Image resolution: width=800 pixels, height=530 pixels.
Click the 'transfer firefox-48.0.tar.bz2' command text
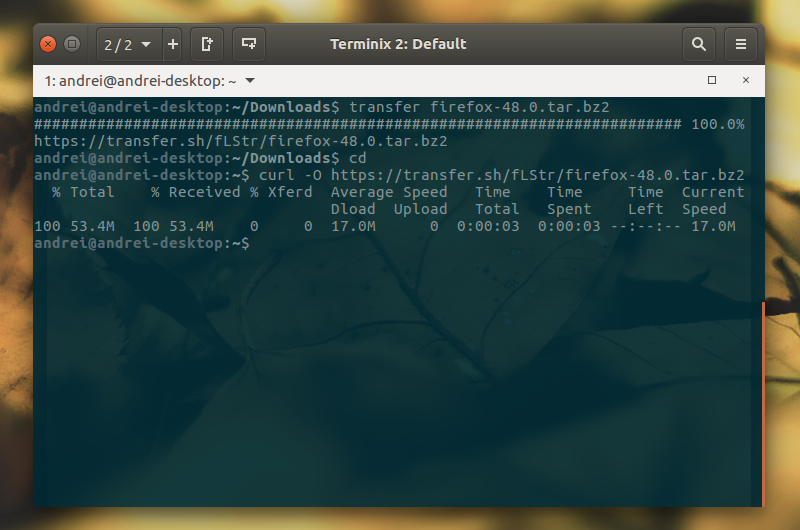point(479,107)
